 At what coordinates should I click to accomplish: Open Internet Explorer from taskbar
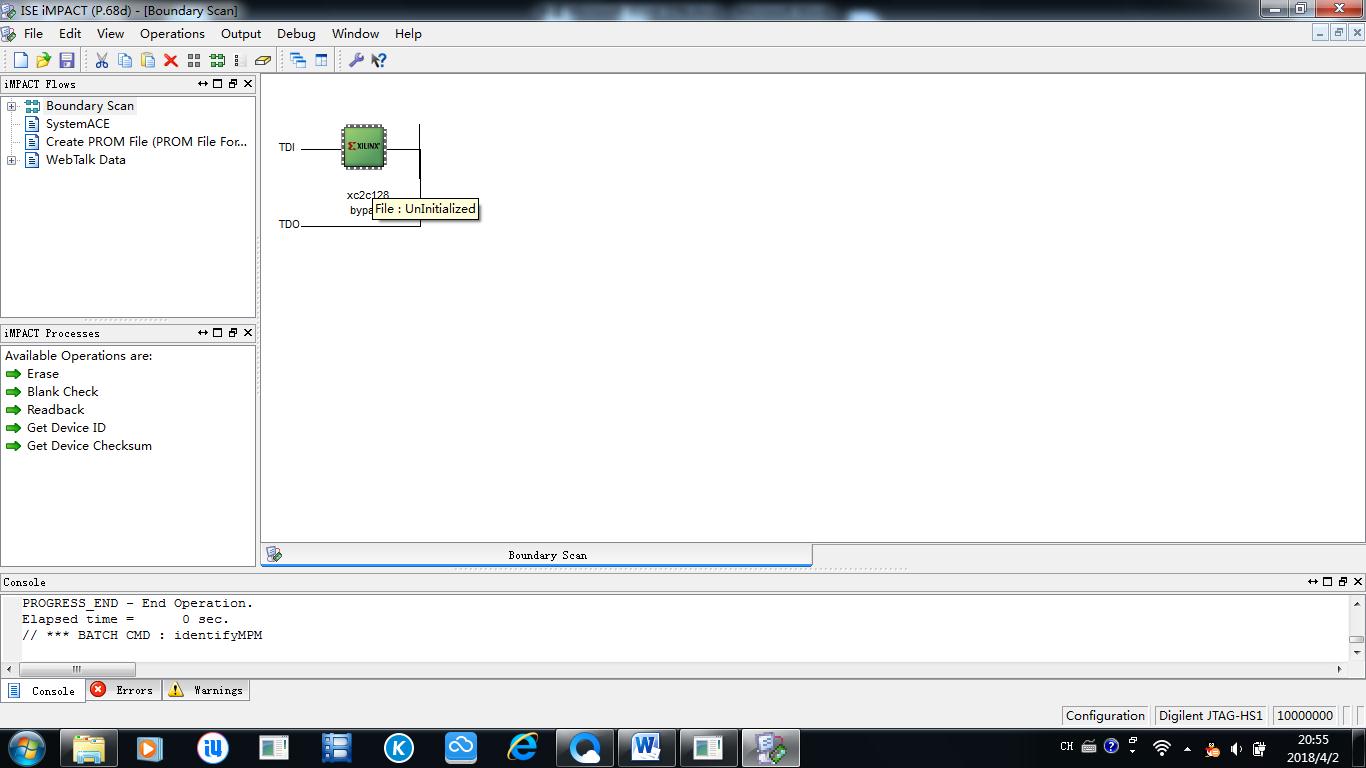click(x=522, y=747)
